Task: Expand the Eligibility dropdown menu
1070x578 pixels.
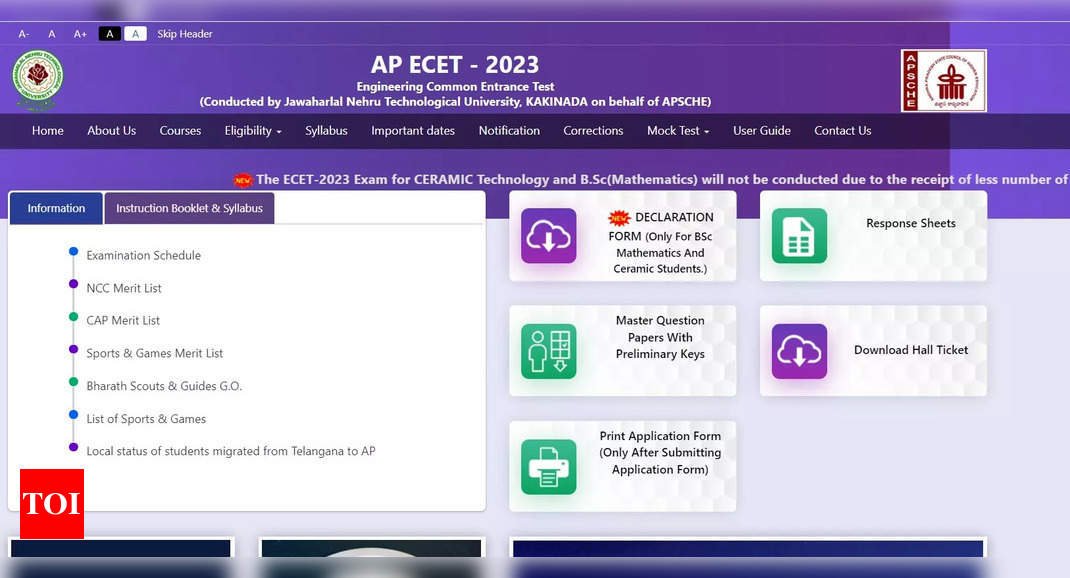Action: (x=252, y=130)
